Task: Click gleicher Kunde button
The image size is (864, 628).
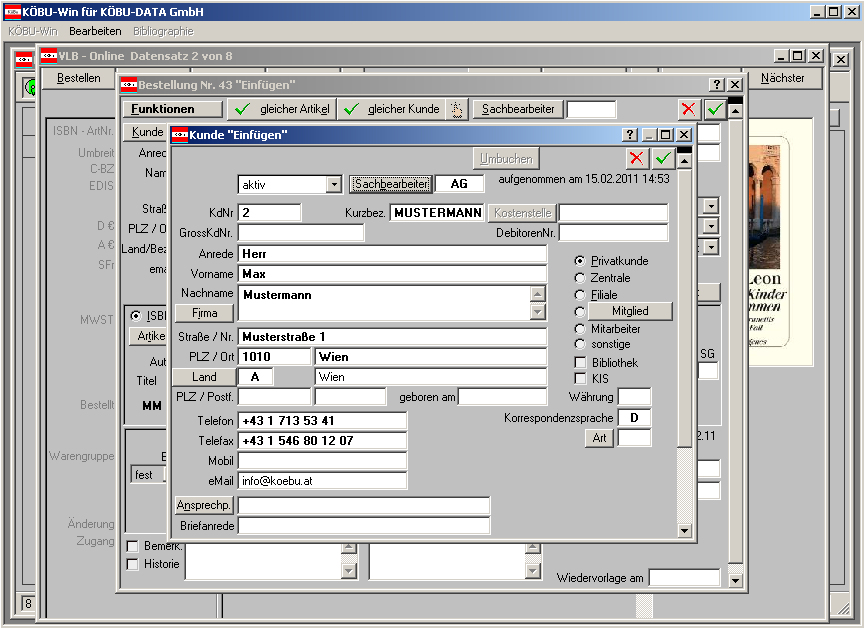Action: [x=392, y=109]
